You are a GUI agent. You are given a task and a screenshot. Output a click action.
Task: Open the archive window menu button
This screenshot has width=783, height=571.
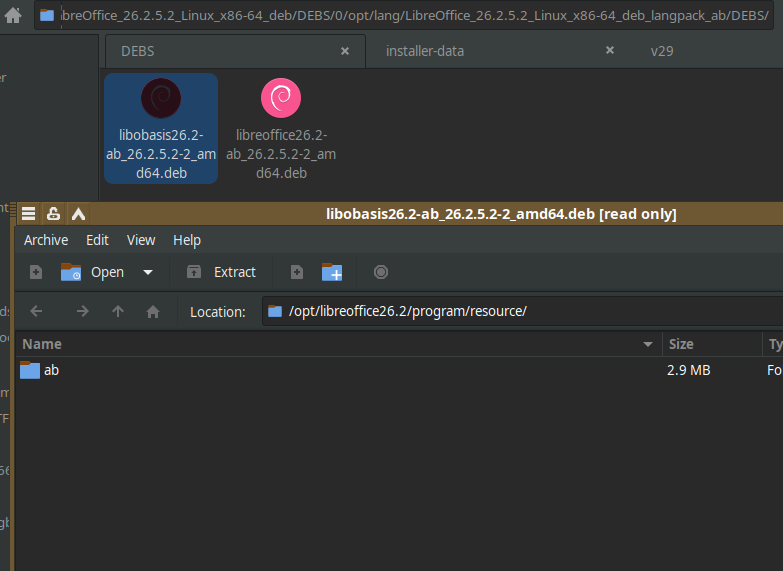tap(28, 214)
